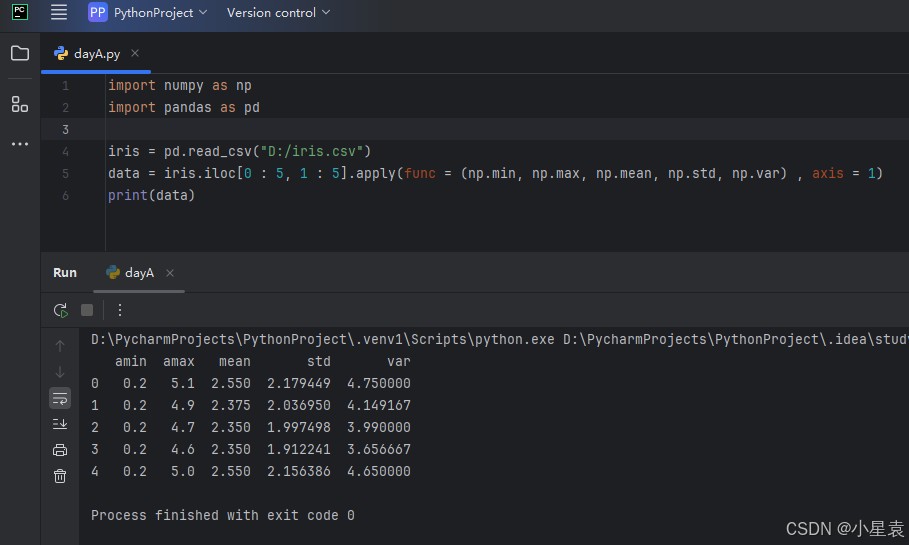Place cursor on empty editor line 3

400,129
